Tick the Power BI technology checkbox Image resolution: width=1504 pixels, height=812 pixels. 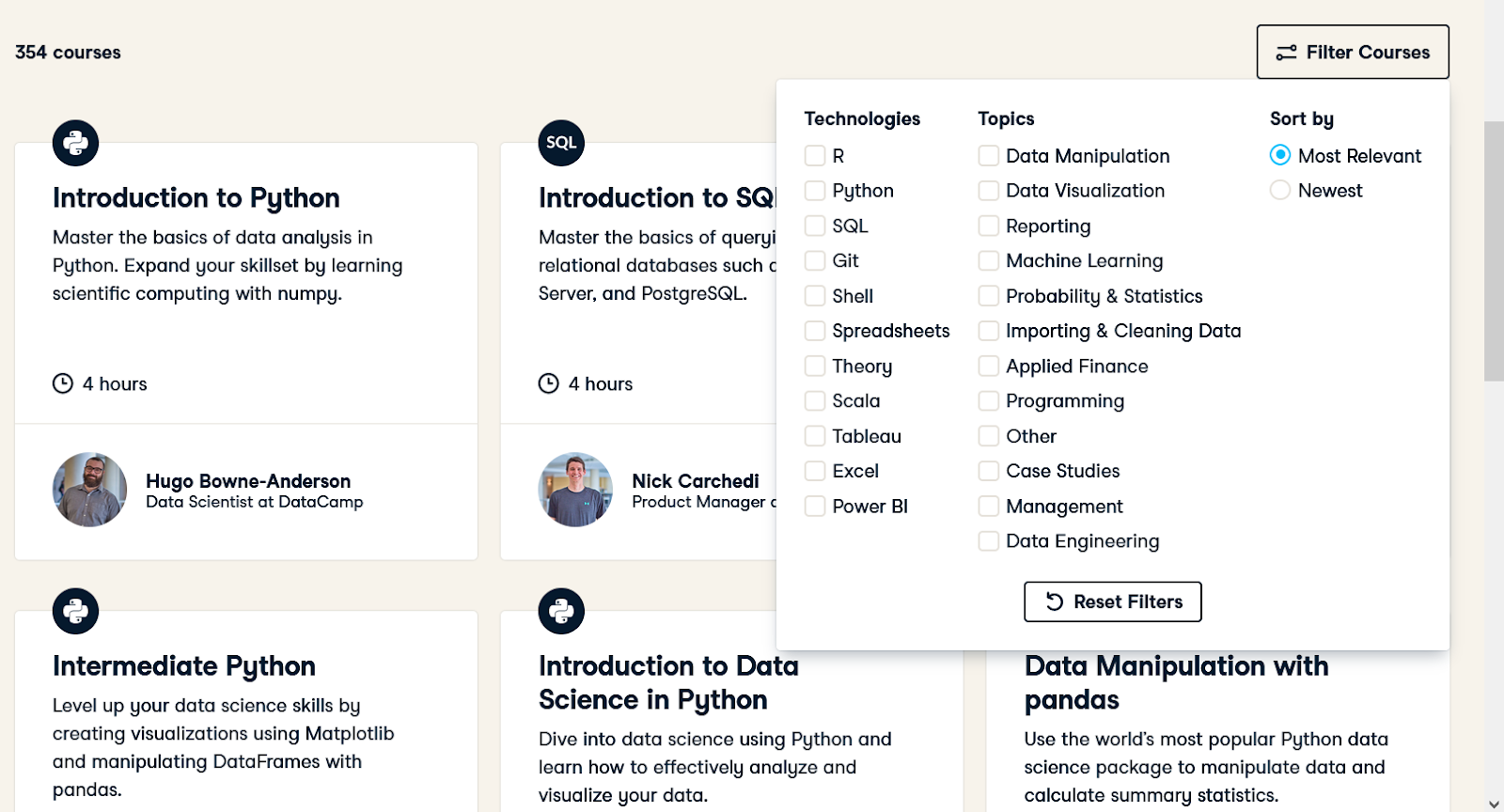[815, 507]
